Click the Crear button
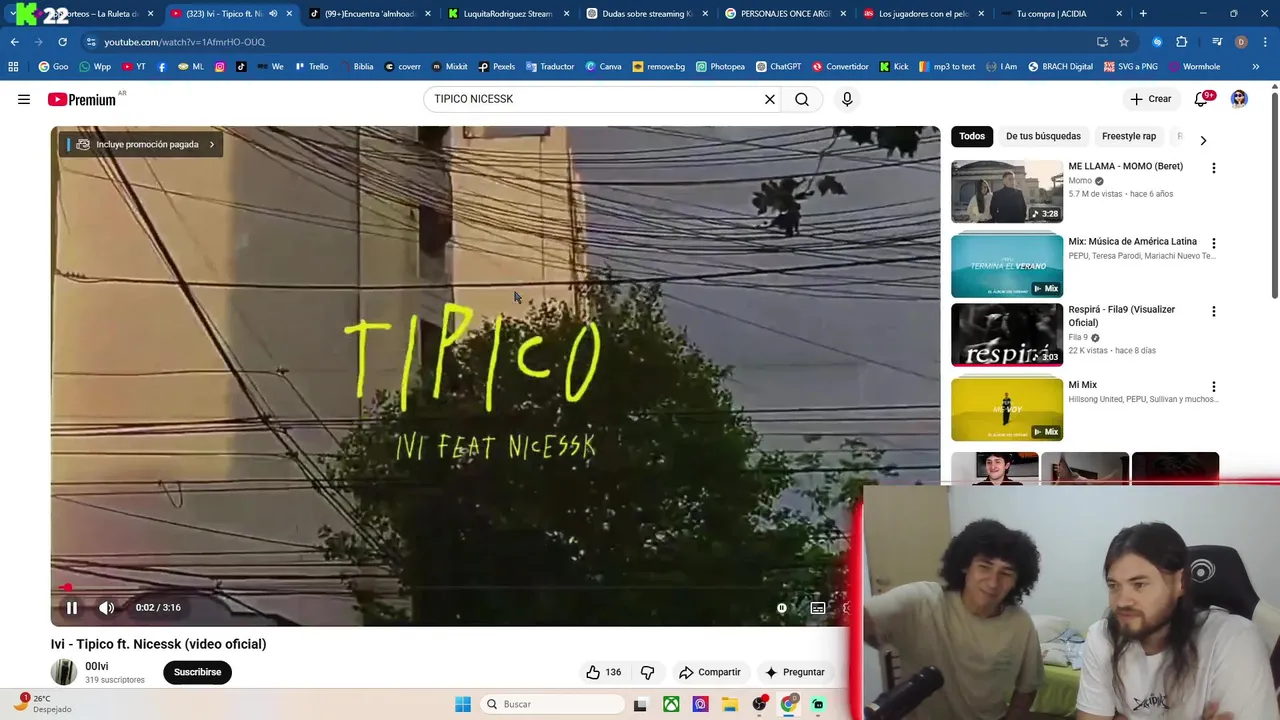The width and height of the screenshot is (1280, 720). coord(1150,99)
